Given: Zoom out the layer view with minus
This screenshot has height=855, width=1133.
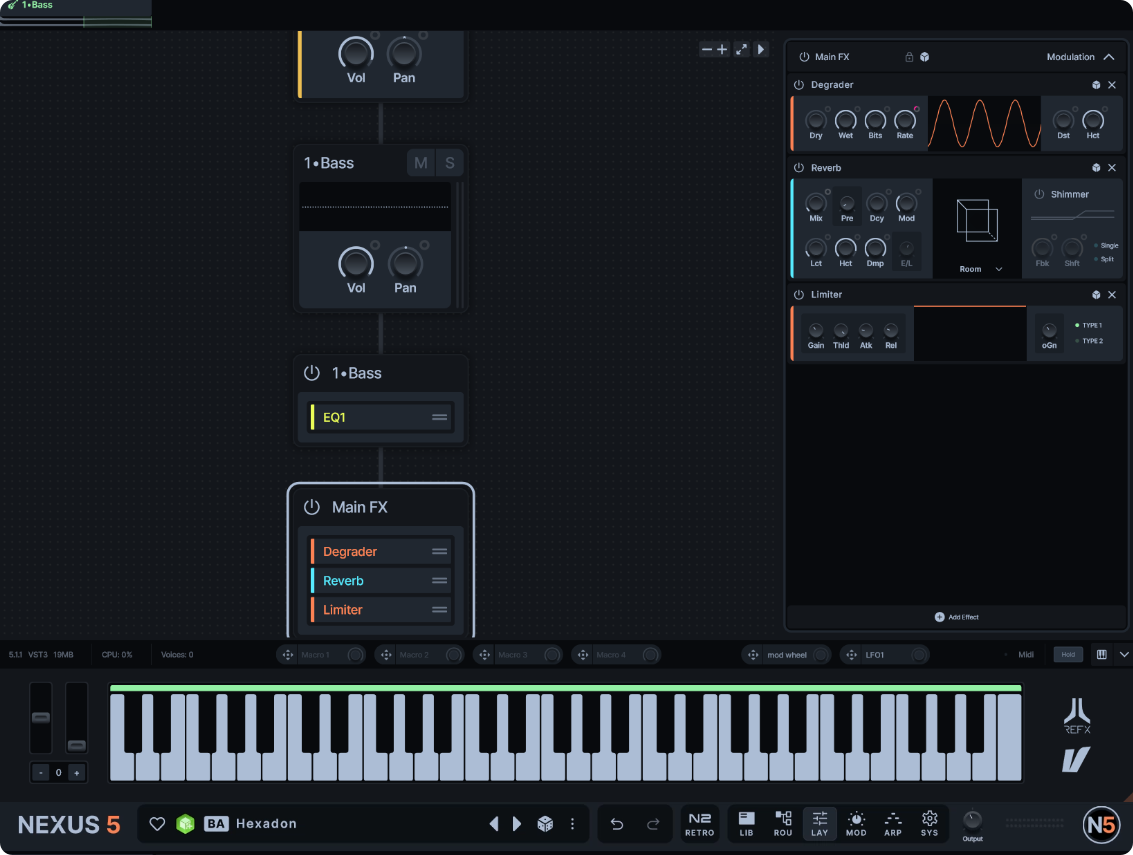Looking at the screenshot, I should click(707, 49).
